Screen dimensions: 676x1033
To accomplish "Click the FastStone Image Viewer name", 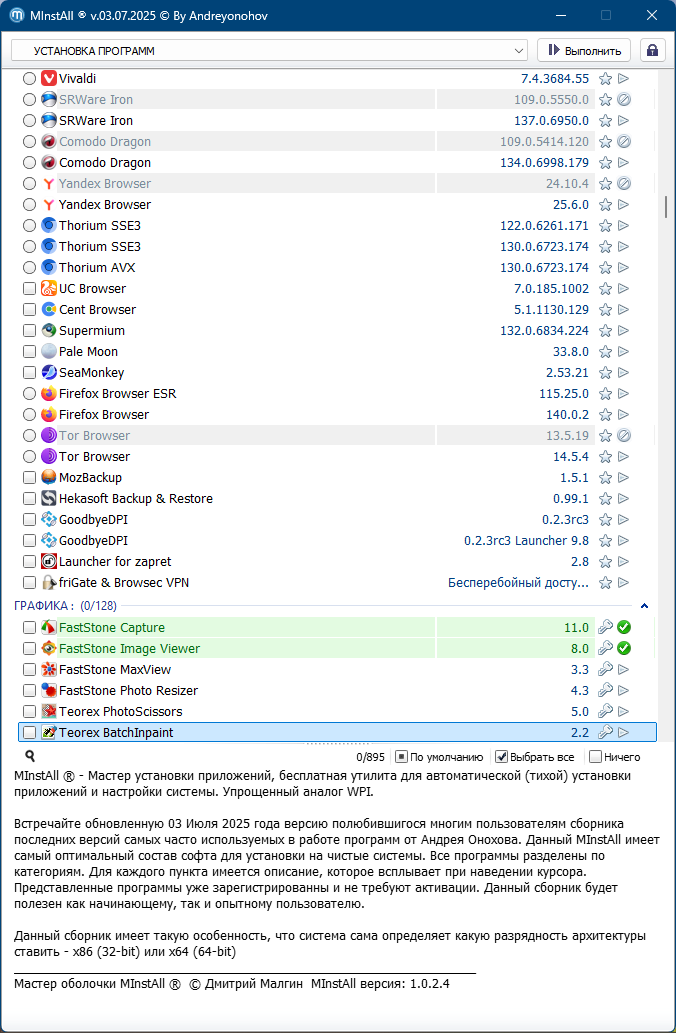I will 129,649.
